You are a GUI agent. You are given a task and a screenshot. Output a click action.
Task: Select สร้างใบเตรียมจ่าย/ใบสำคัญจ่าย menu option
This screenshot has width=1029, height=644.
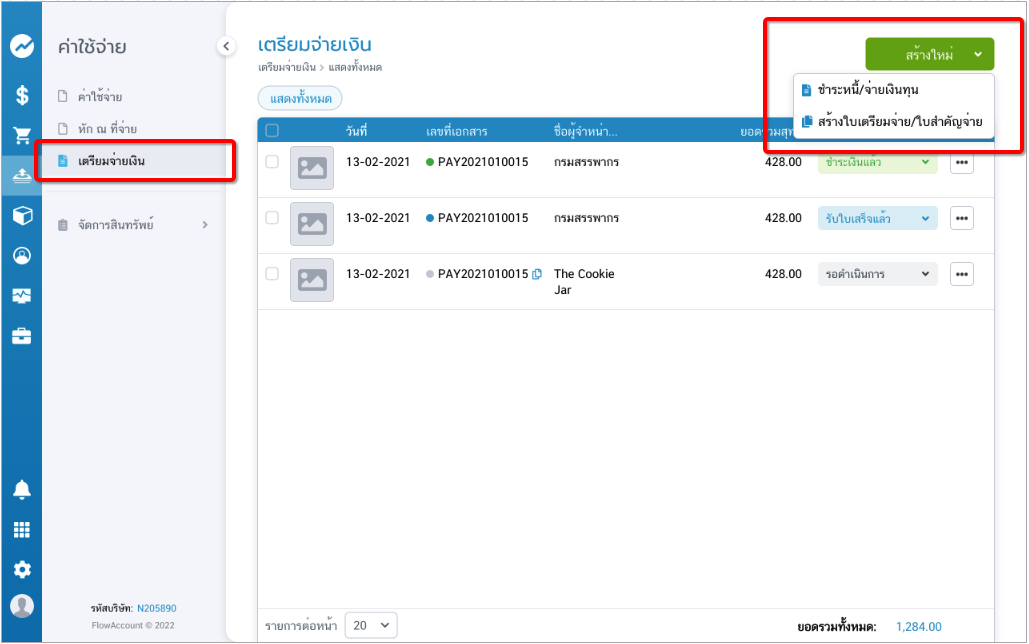(899, 121)
